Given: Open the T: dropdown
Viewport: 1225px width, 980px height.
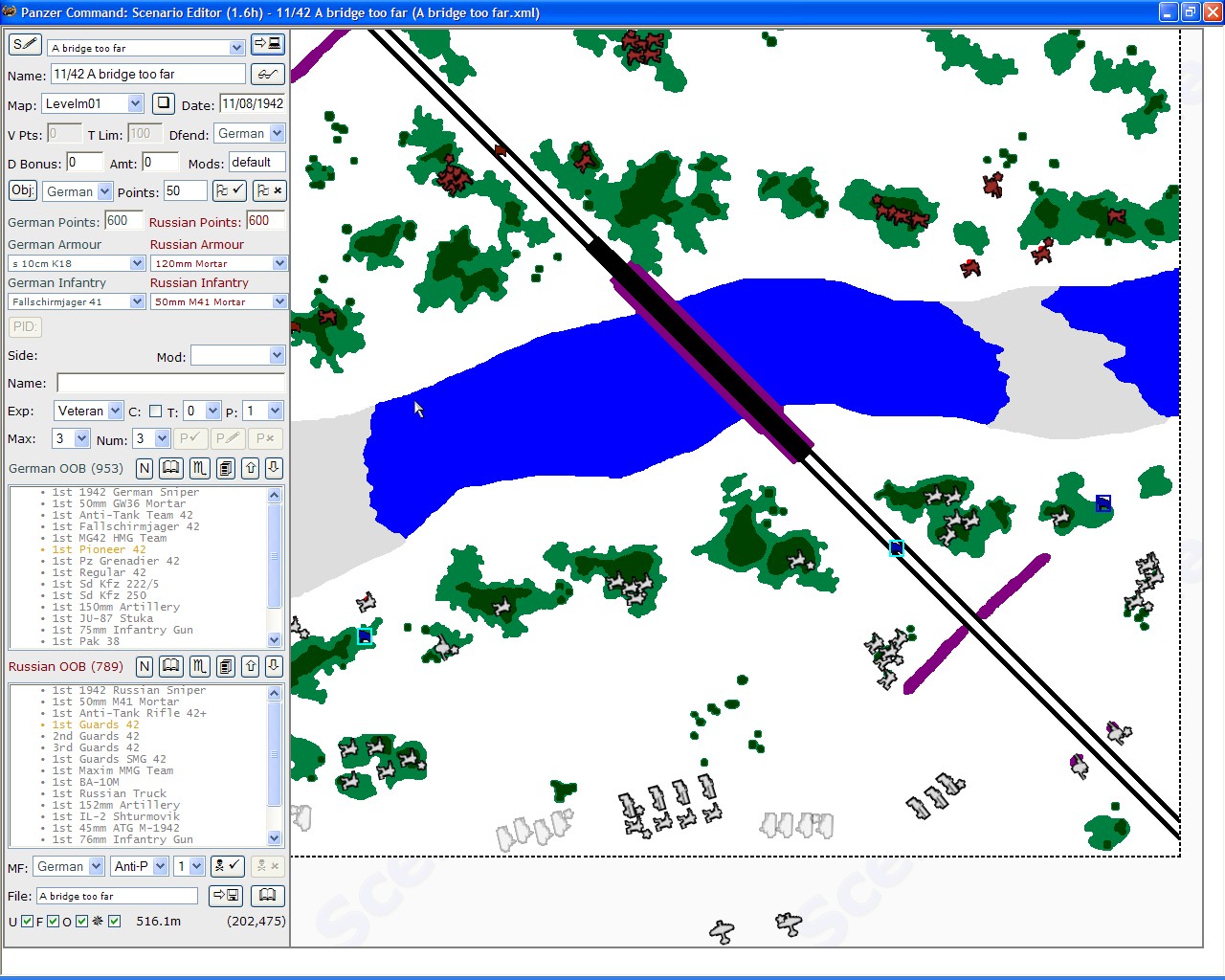Looking at the screenshot, I should (x=212, y=411).
